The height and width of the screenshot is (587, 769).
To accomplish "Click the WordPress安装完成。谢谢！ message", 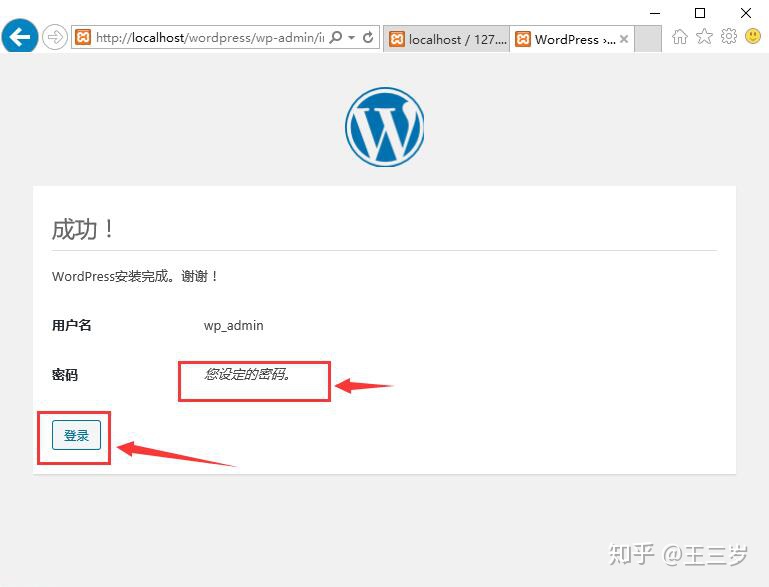I will [x=134, y=277].
